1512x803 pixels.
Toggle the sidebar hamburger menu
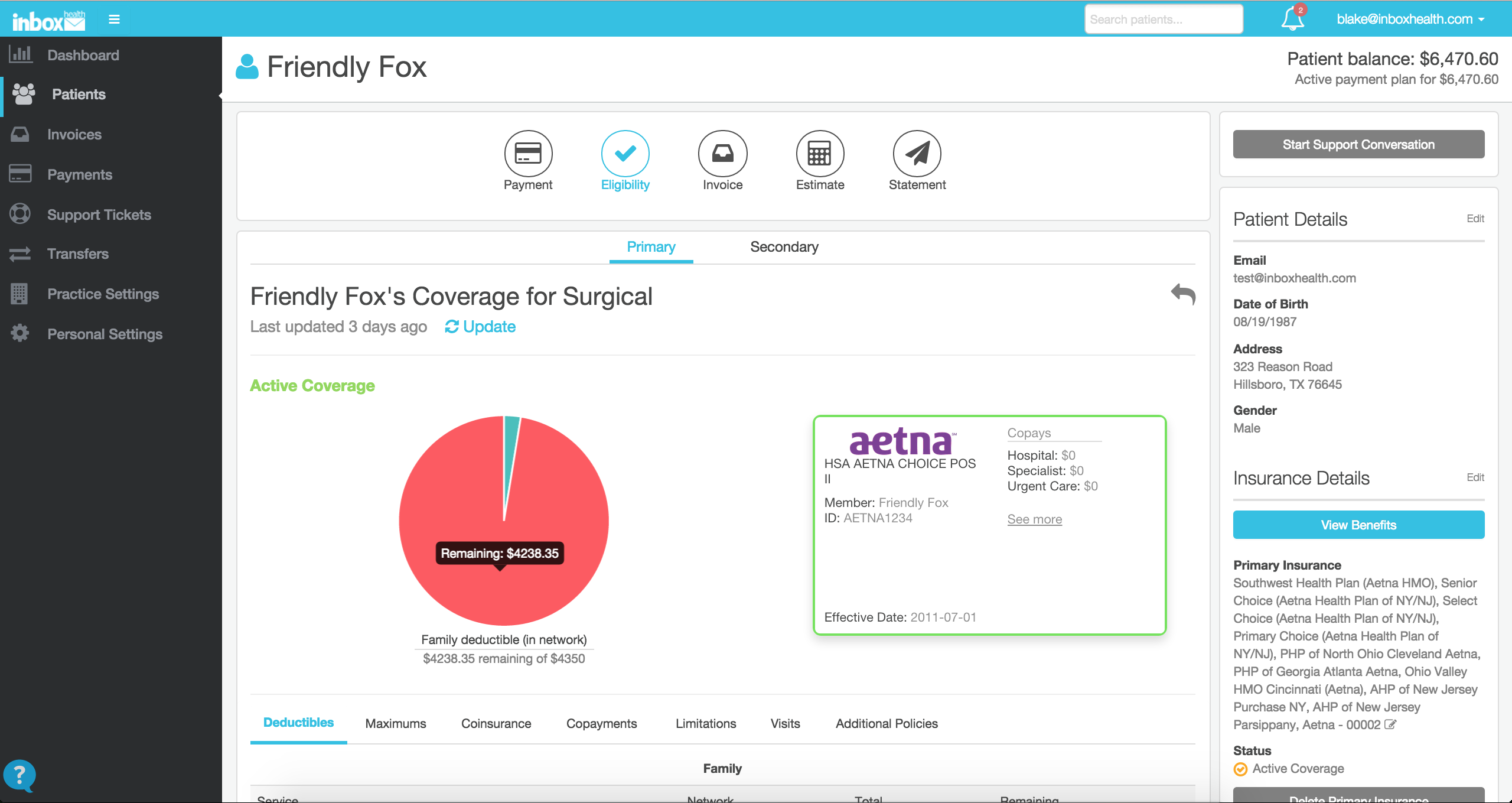(114, 18)
